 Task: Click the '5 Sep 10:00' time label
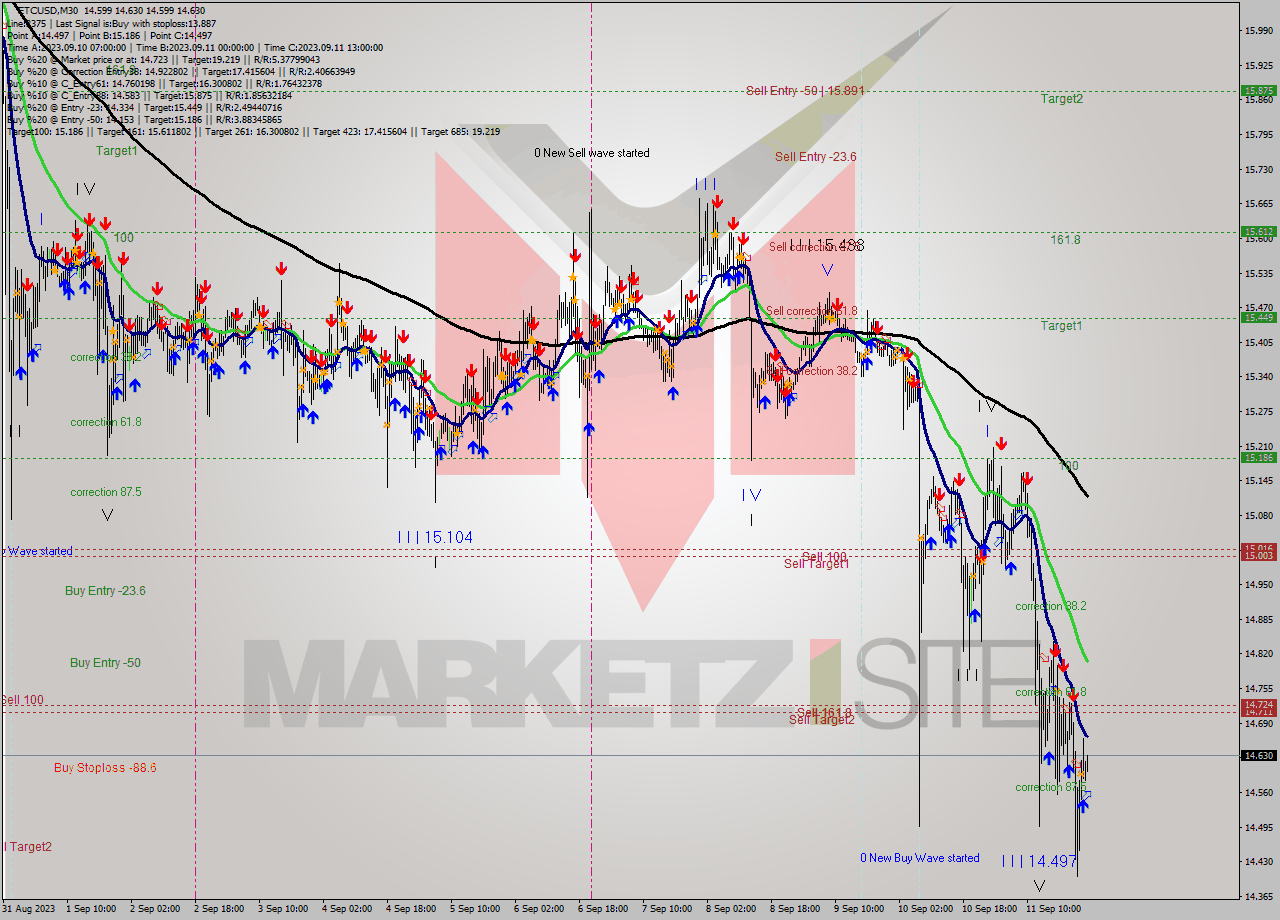coord(475,909)
